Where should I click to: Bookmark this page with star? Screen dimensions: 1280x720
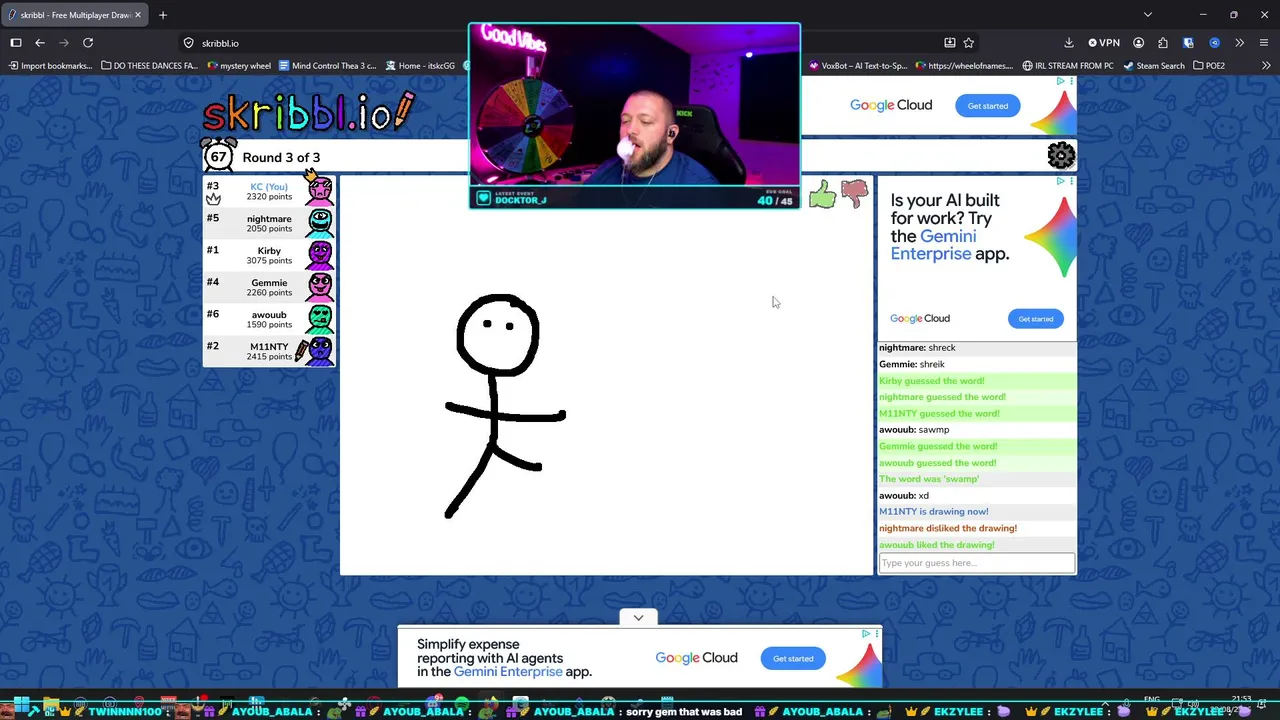coord(968,43)
